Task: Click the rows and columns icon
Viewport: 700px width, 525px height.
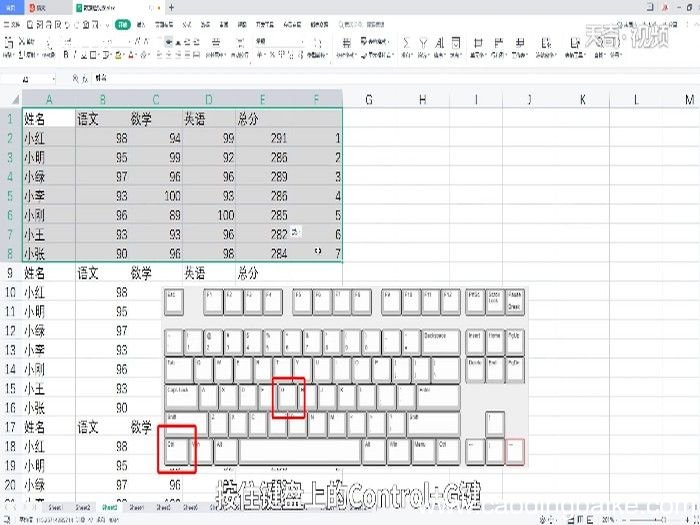Action: [498, 43]
